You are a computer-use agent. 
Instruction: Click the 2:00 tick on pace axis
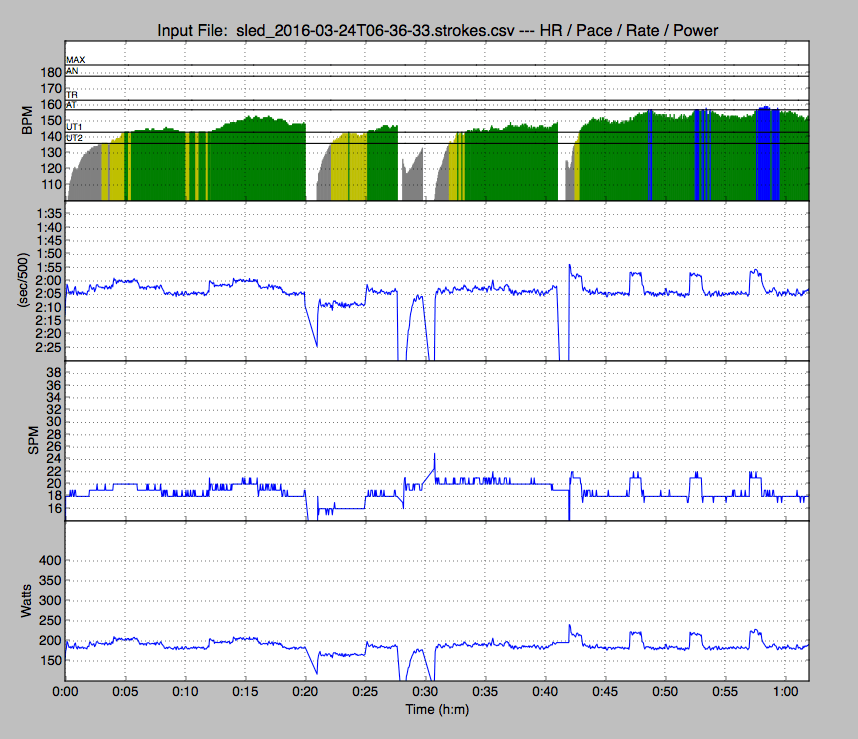click(x=45, y=281)
